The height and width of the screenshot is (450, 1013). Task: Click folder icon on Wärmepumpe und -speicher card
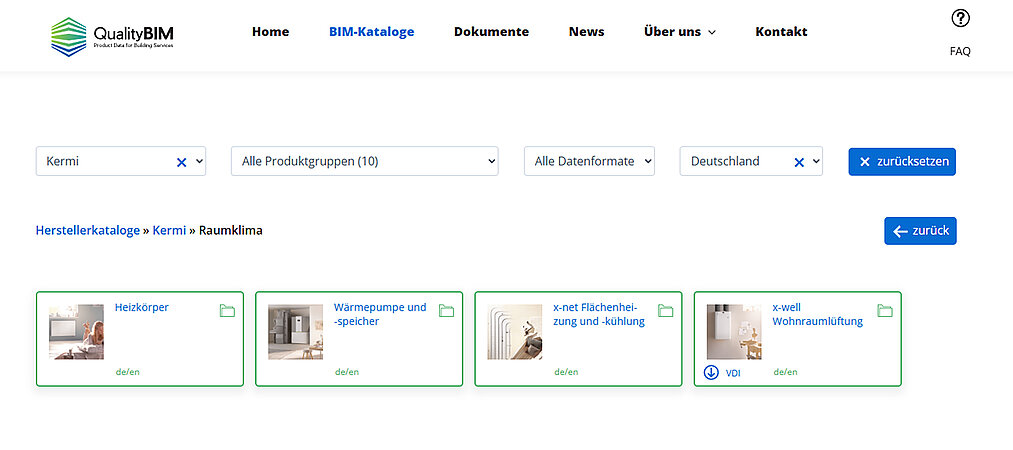[446, 311]
